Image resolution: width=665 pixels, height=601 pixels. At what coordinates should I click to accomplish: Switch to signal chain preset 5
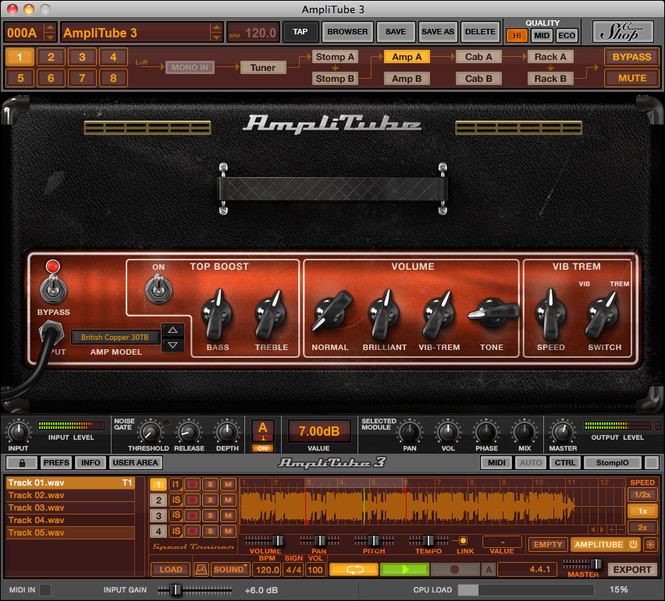[x=20, y=78]
